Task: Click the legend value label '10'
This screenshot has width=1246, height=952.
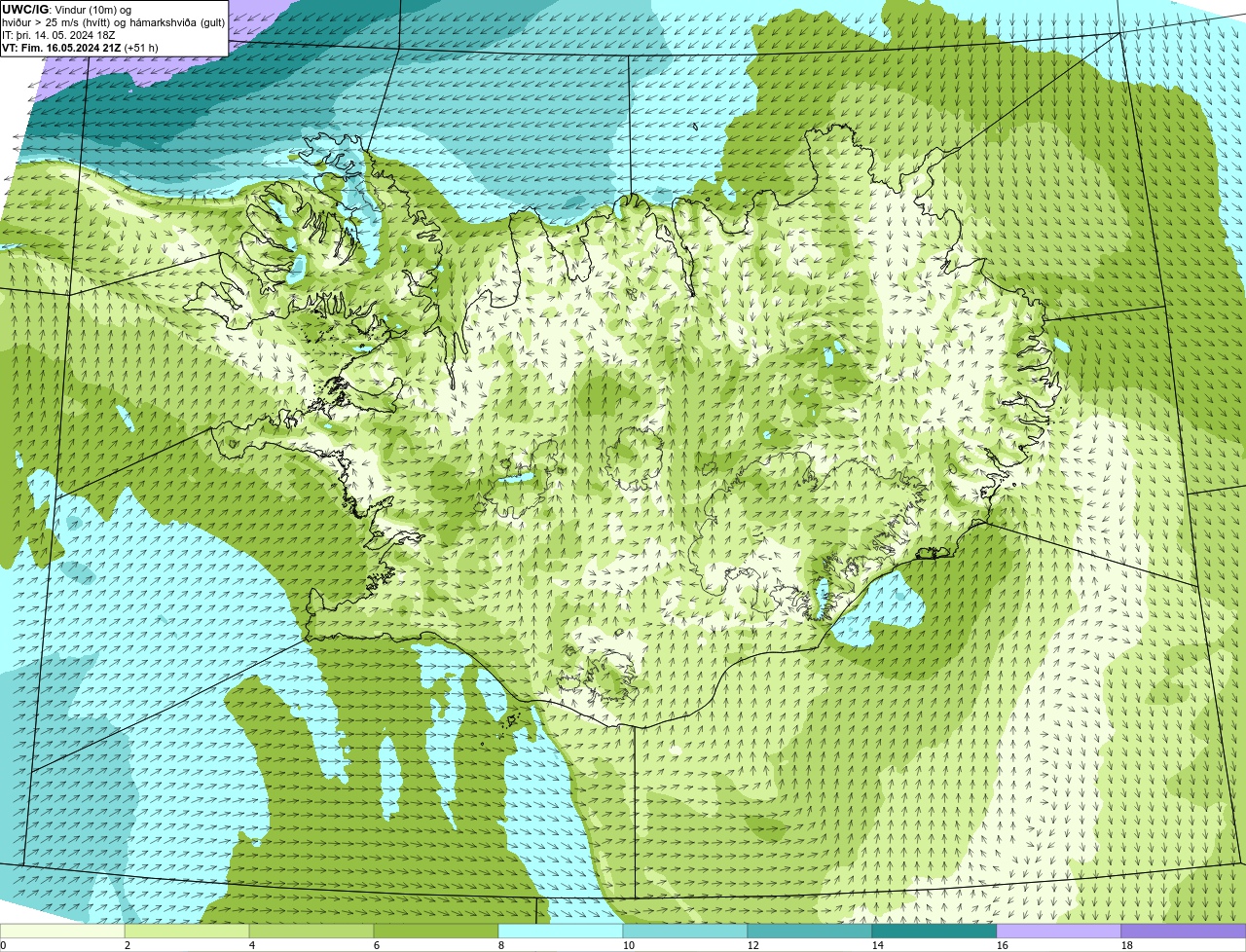Action: [x=629, y=945]
